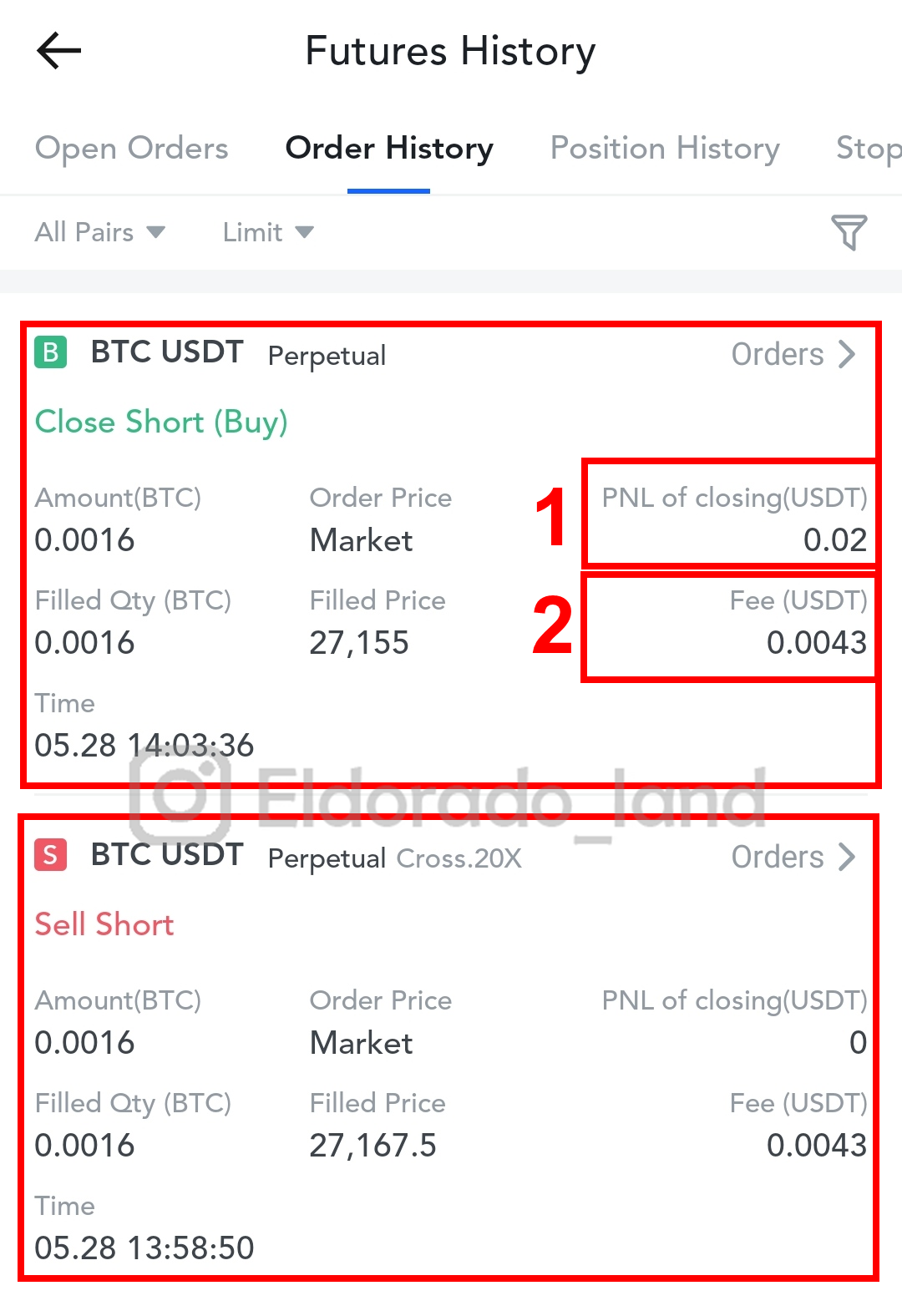
Task: Expand the Limit order type dropdown
Action: coord(268,232)
